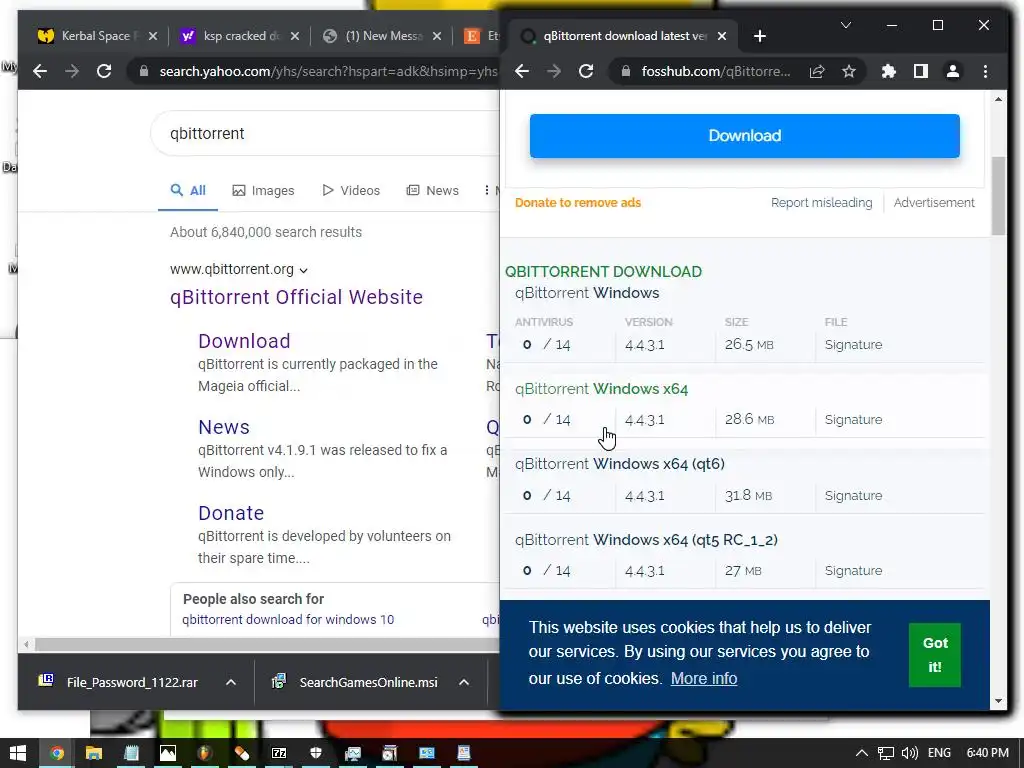The width and height of the screenshot is (1024, 768).
Task: Select the Images search tab
Action: [263, 191]
